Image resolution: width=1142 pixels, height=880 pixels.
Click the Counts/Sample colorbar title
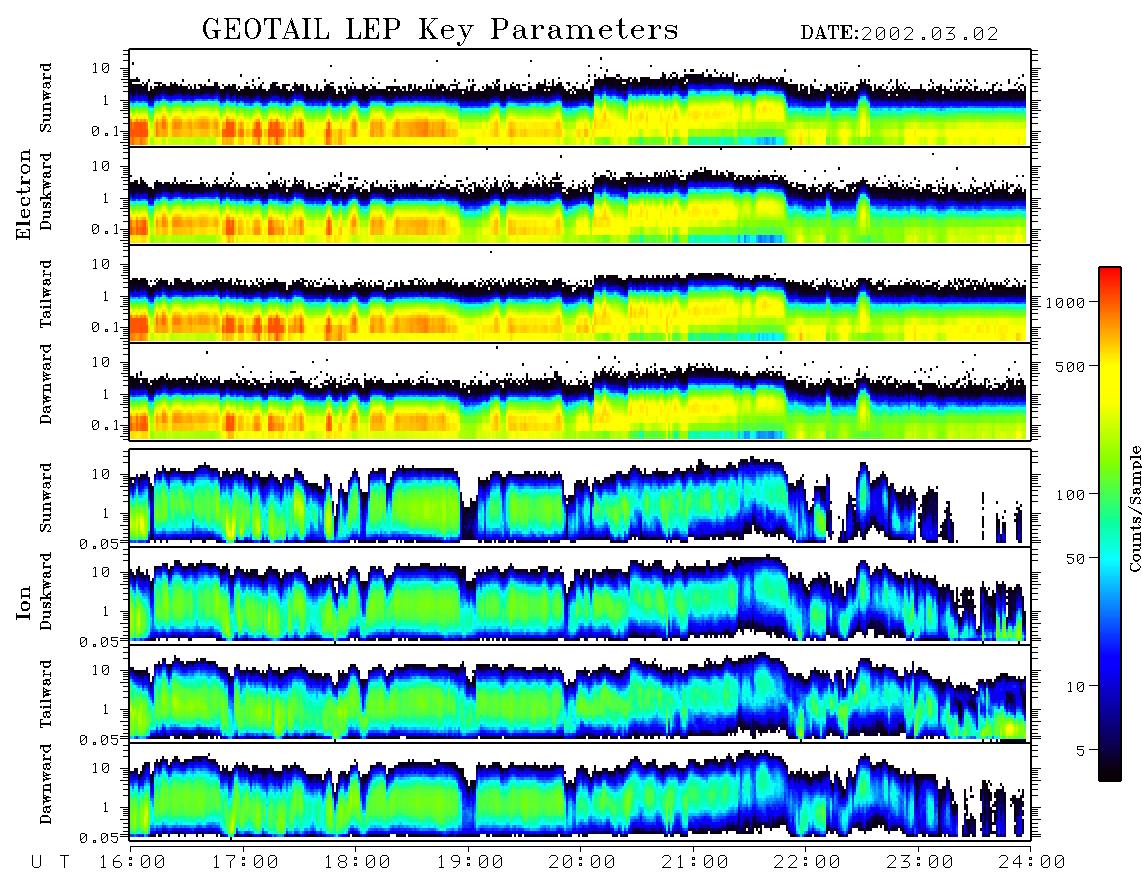[1135, 509]
